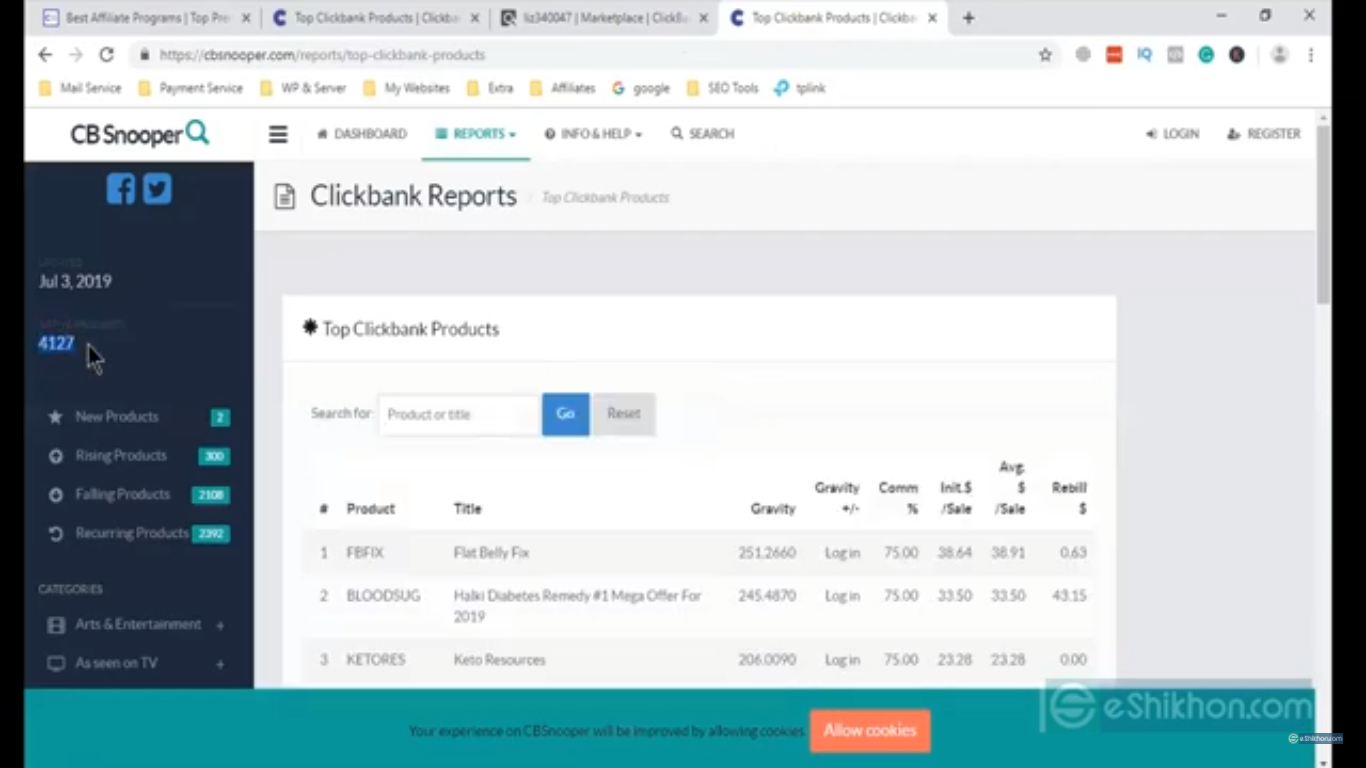
Task: Select the star icon beside New Products
Action: [55, 417]
